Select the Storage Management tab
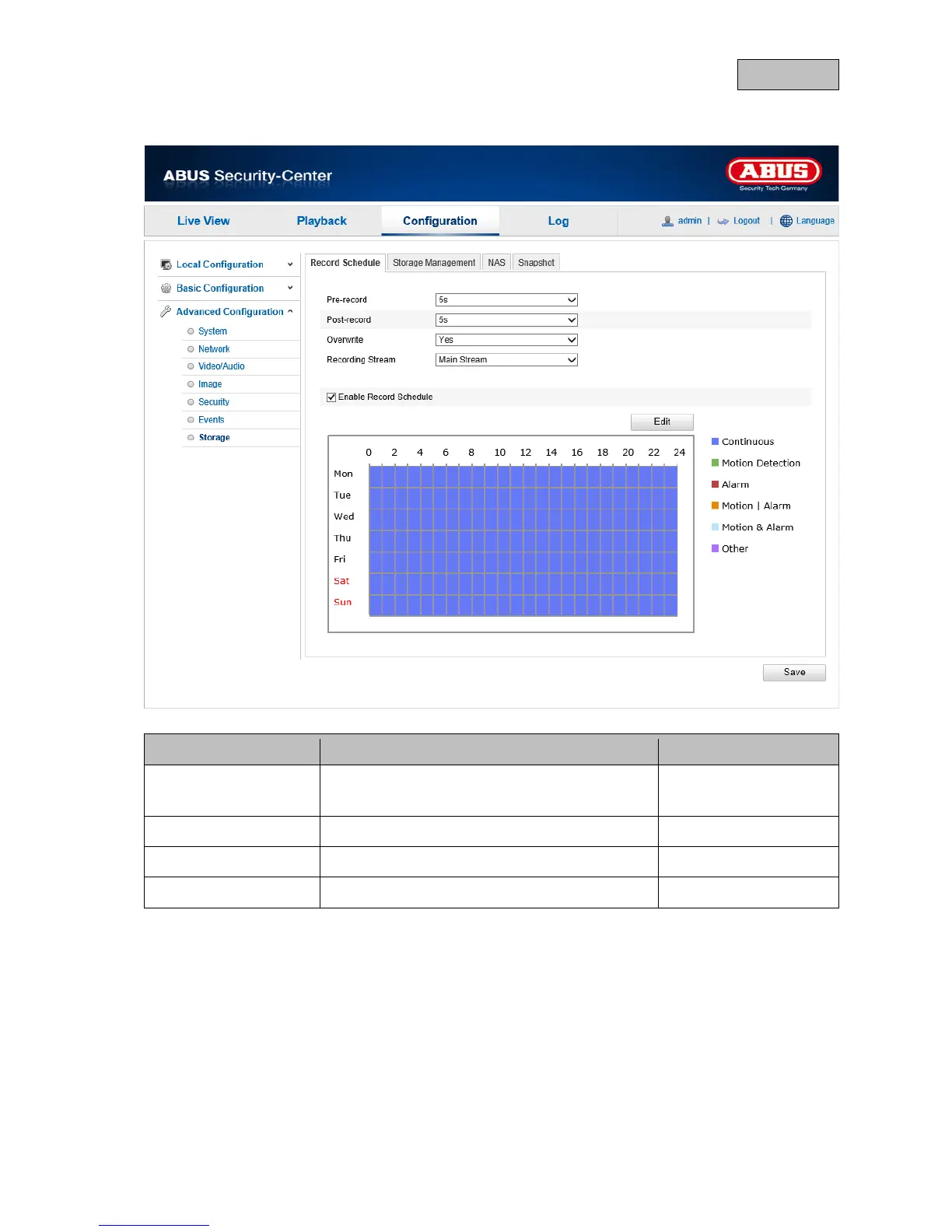This screenshot has width=952, height=1232. pos(434,263)
